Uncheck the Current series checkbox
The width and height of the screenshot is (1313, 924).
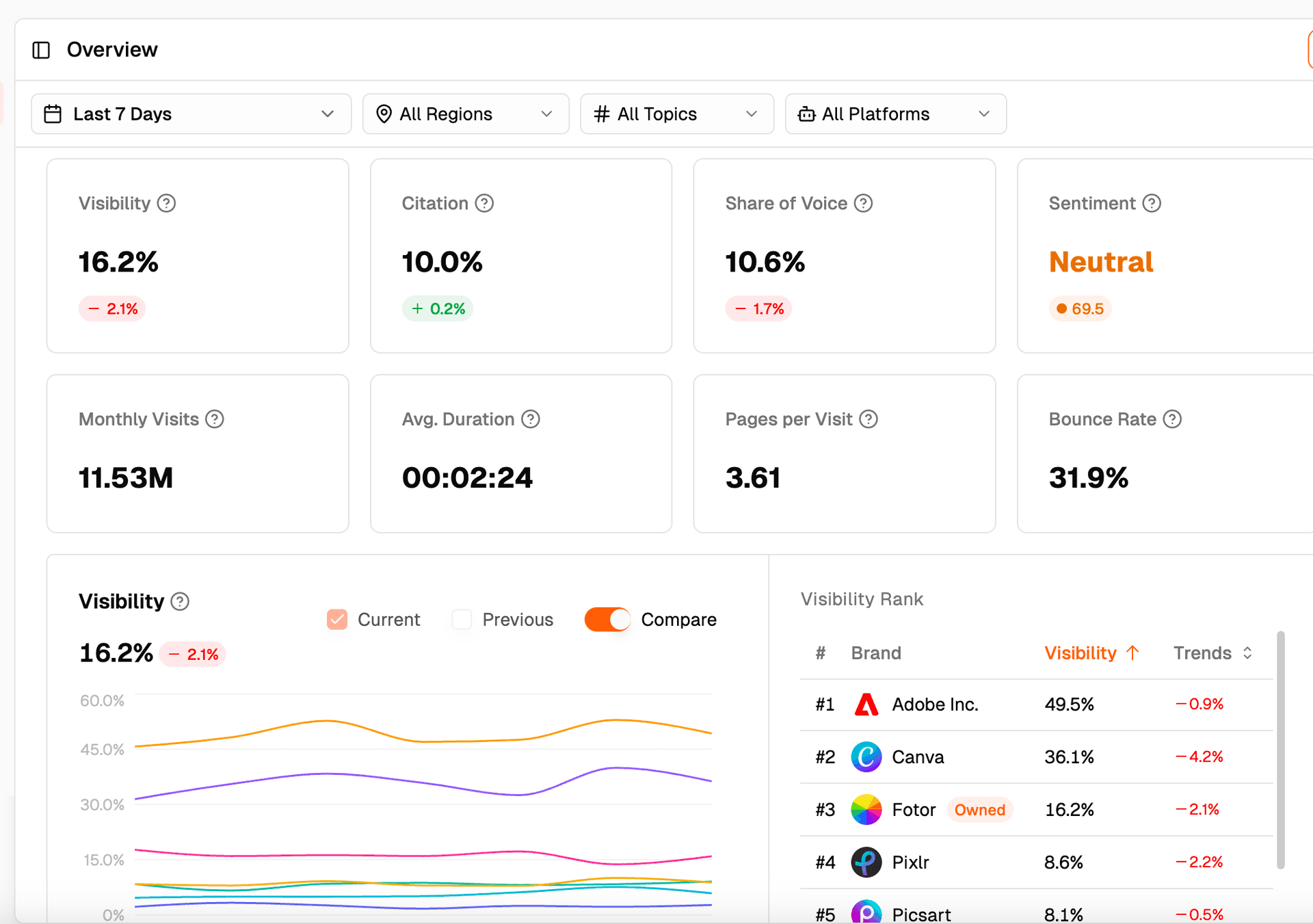tap(337, 620)
